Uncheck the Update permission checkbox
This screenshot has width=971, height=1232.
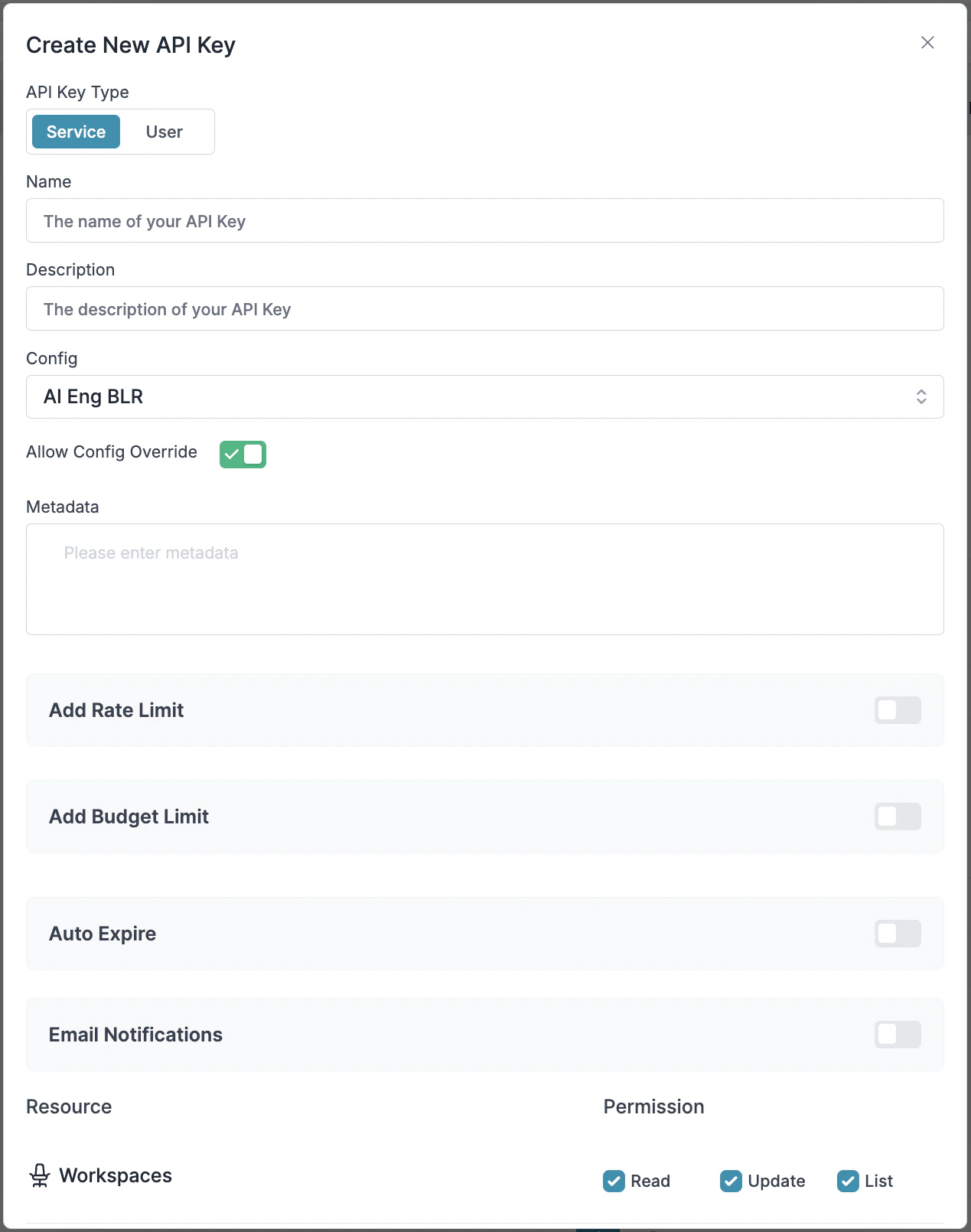point(731,1181)
